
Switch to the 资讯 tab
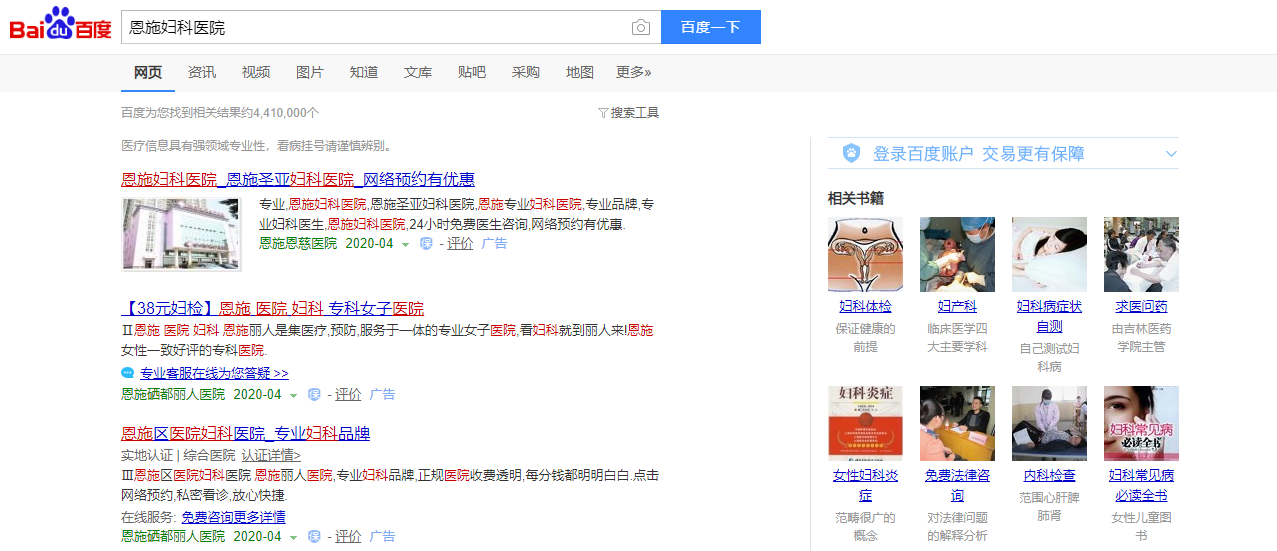pyautogui.click(x=202, y=72)
